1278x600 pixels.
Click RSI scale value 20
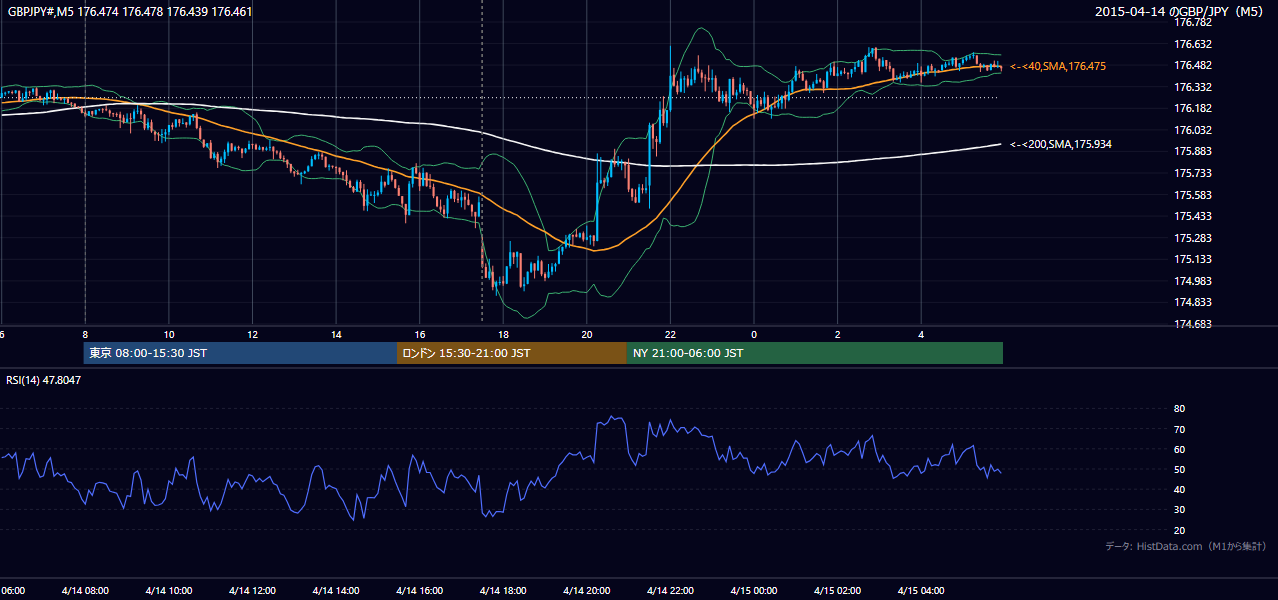click(x=1179, y=530)
